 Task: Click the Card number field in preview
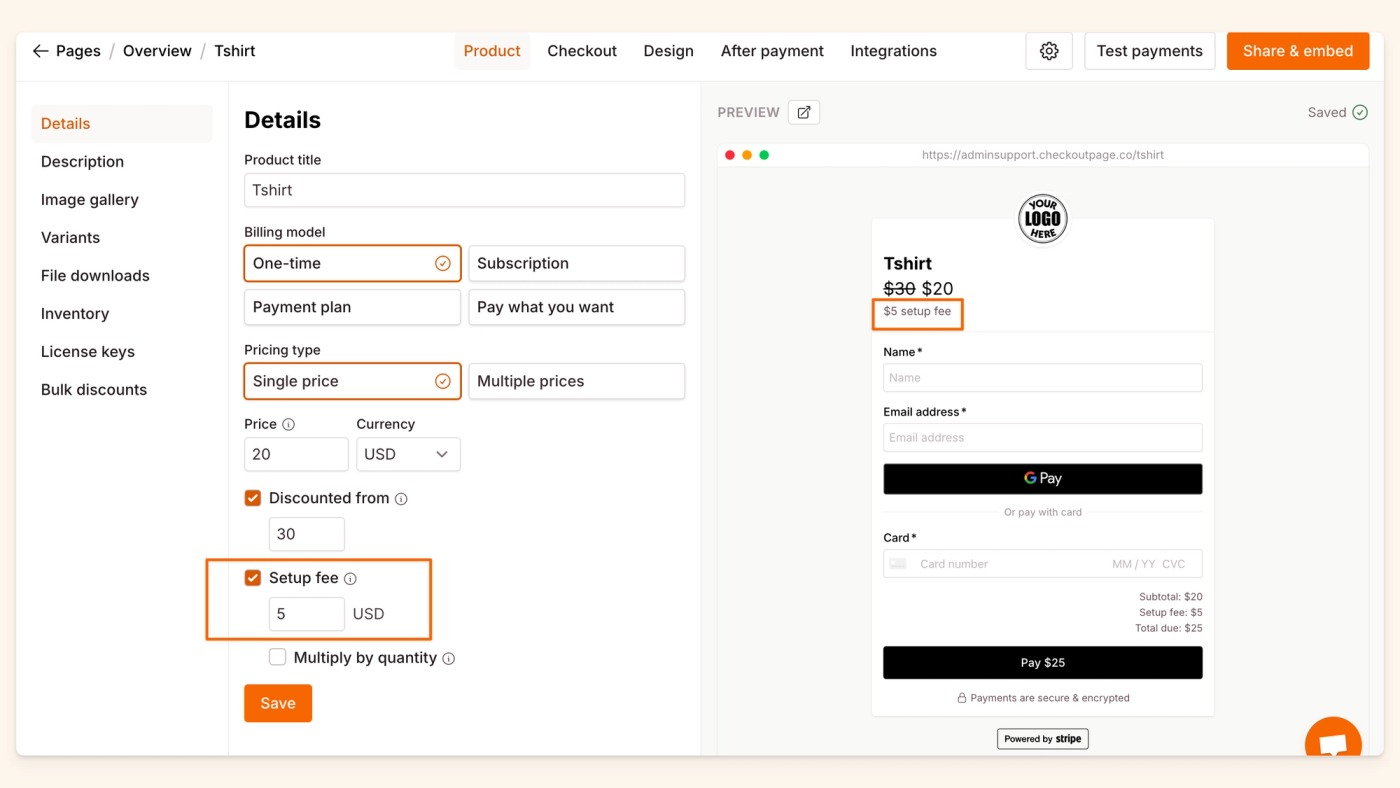click(1043, 564)
